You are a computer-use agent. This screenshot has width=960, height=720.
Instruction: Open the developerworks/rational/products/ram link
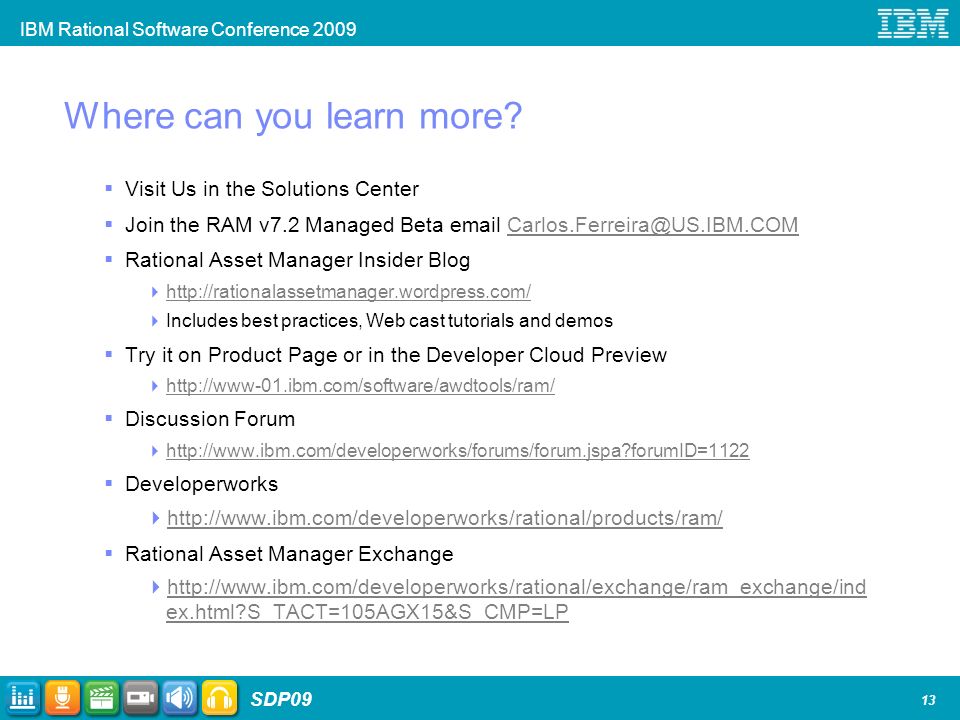[x=444, y=518]
